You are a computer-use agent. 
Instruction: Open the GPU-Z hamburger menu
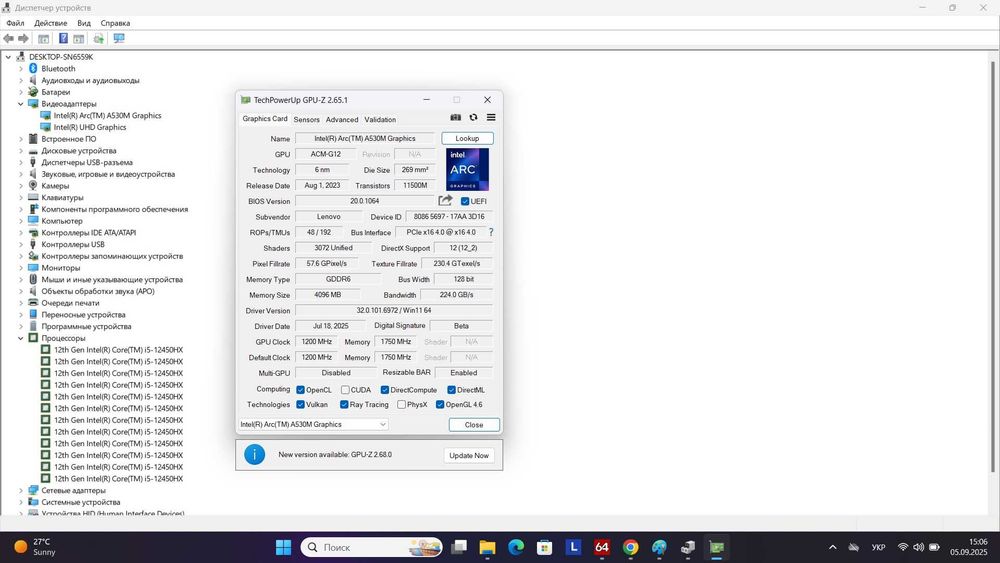tap(491, 117)
